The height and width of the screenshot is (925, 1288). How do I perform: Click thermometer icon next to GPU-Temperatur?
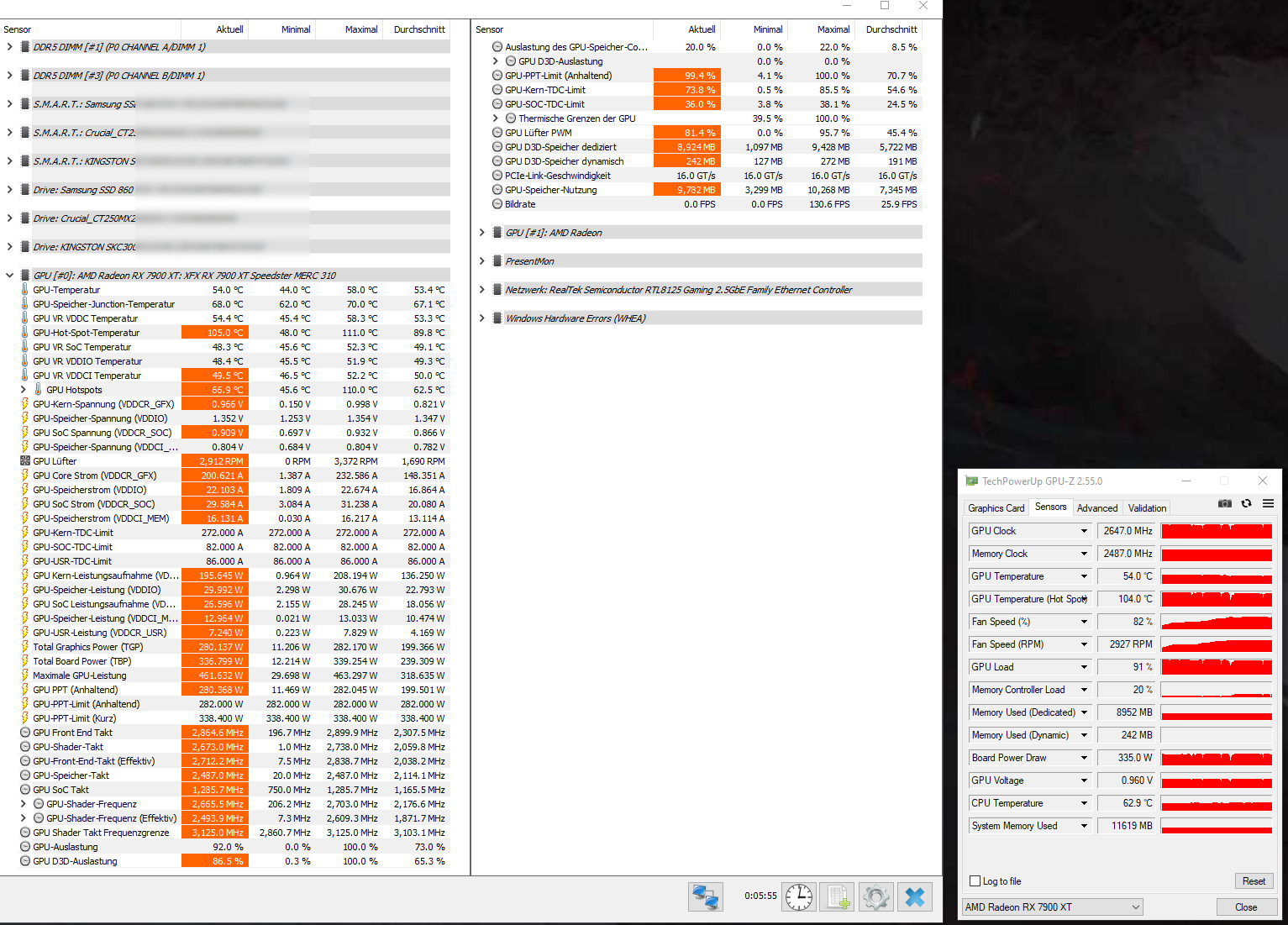pos(25,290)
